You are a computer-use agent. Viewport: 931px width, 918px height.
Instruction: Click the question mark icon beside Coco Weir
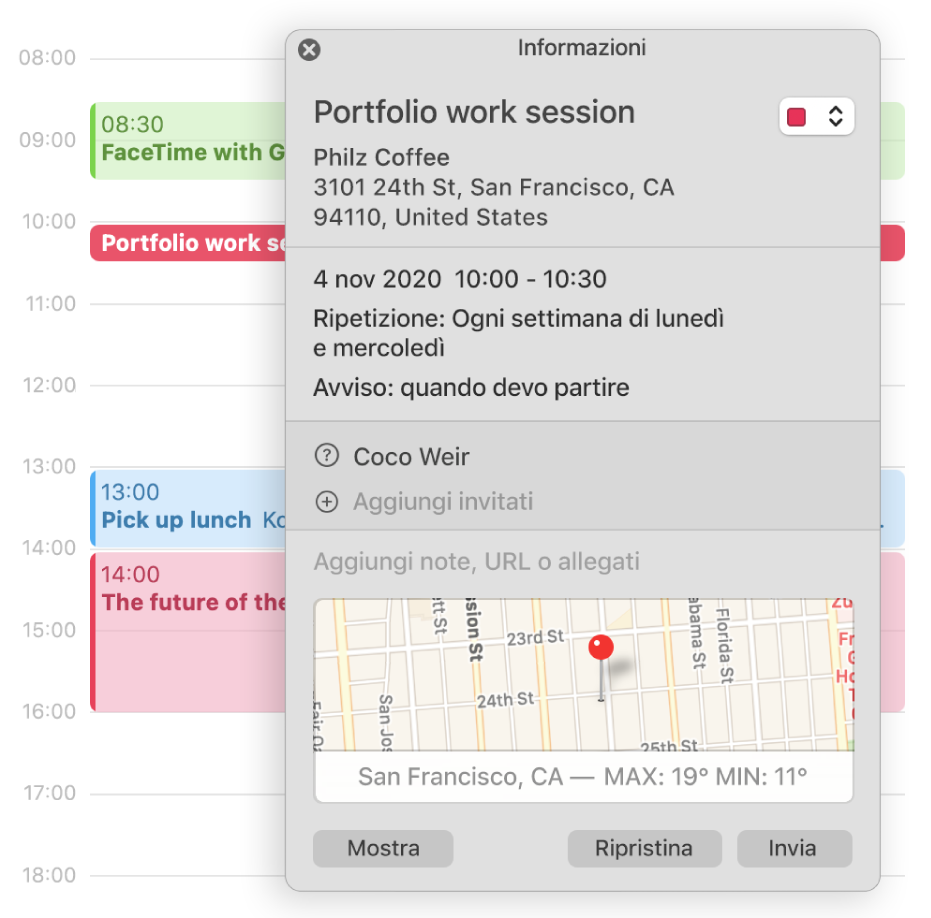coord(327,457)
